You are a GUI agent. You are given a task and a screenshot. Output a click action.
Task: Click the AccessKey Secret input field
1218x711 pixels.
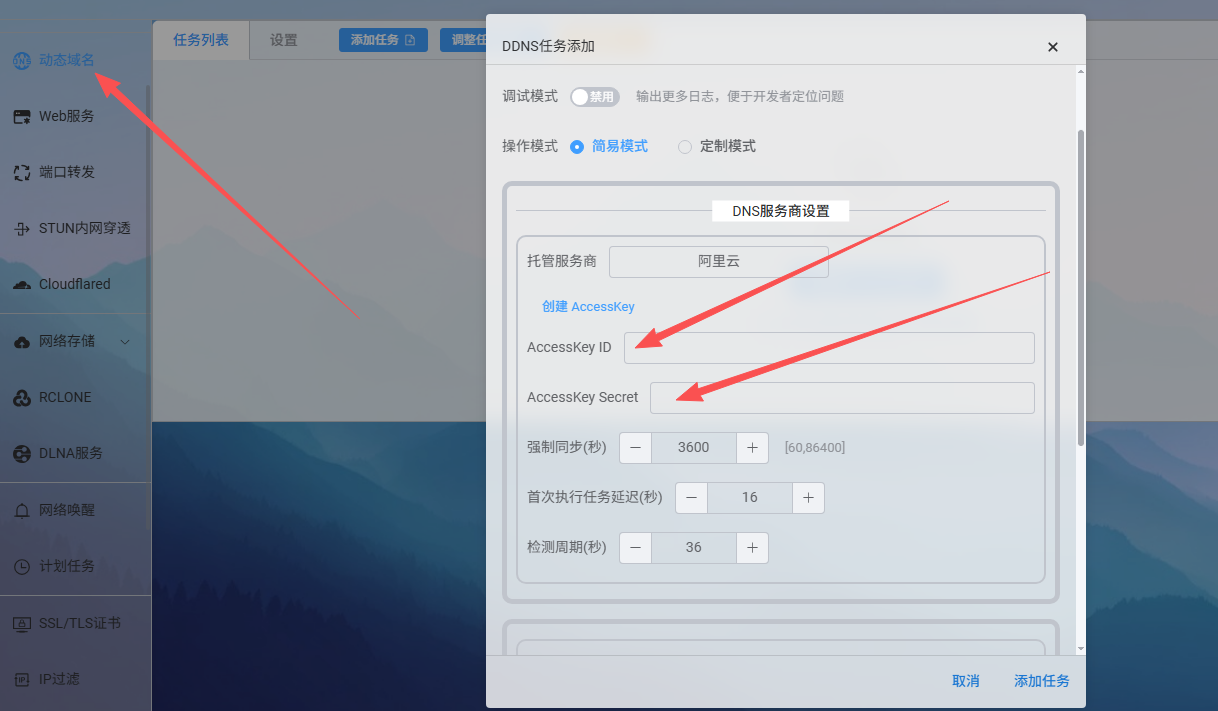(x=842, y=398)
